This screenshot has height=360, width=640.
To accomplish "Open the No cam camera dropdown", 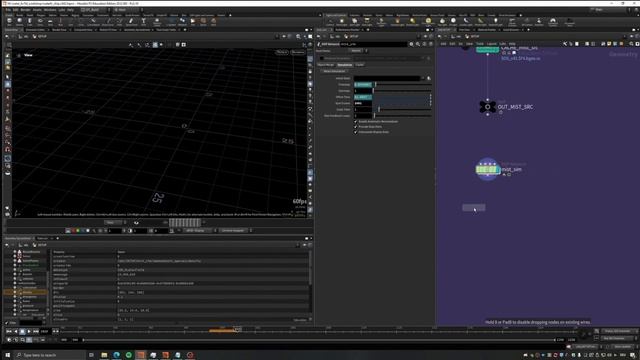I will click(x=298, y=52).
